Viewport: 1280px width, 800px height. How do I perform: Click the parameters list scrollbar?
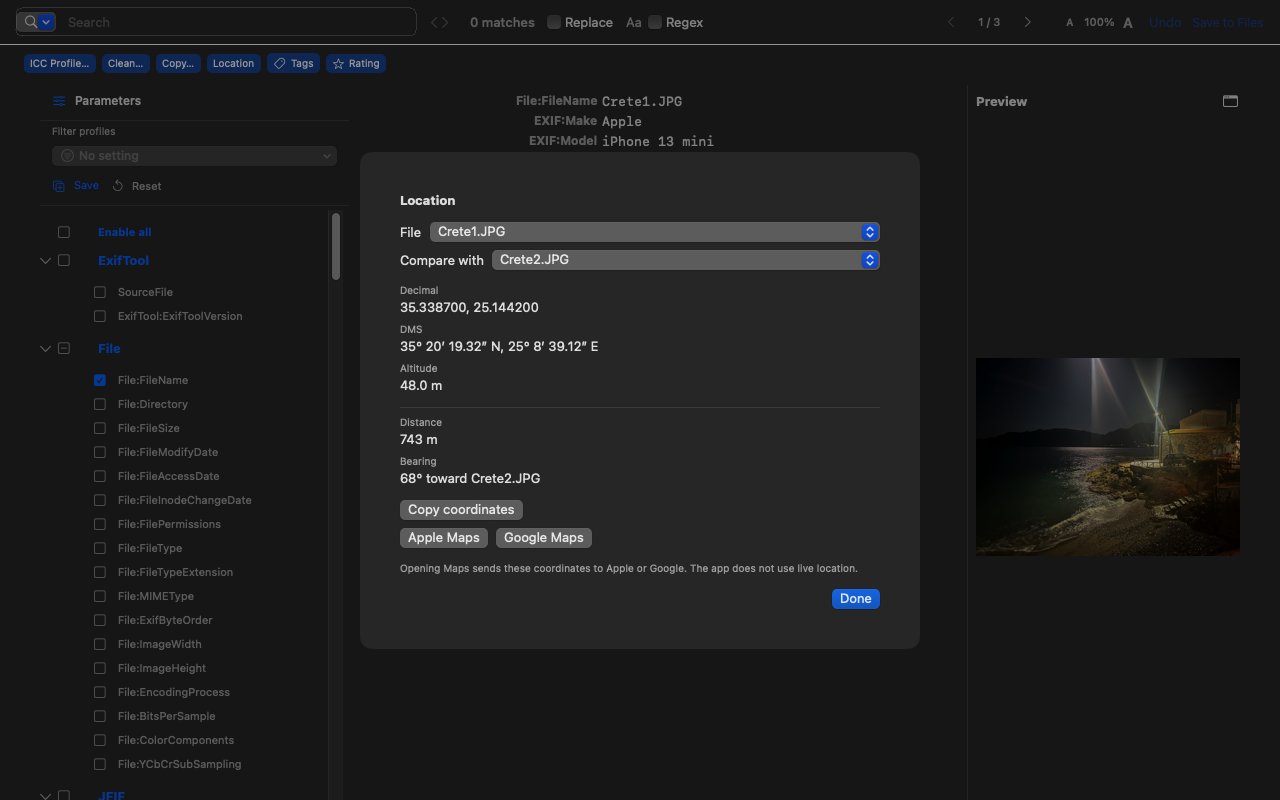pos(336,246)
